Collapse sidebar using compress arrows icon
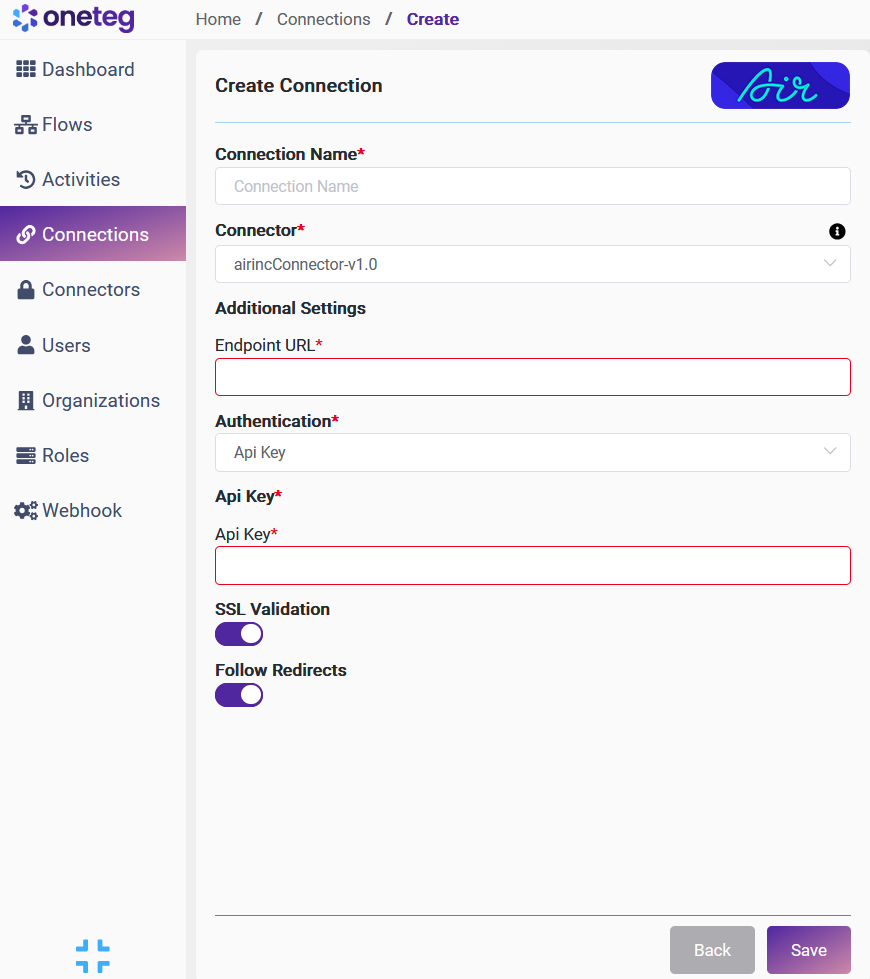 [93, 956]
